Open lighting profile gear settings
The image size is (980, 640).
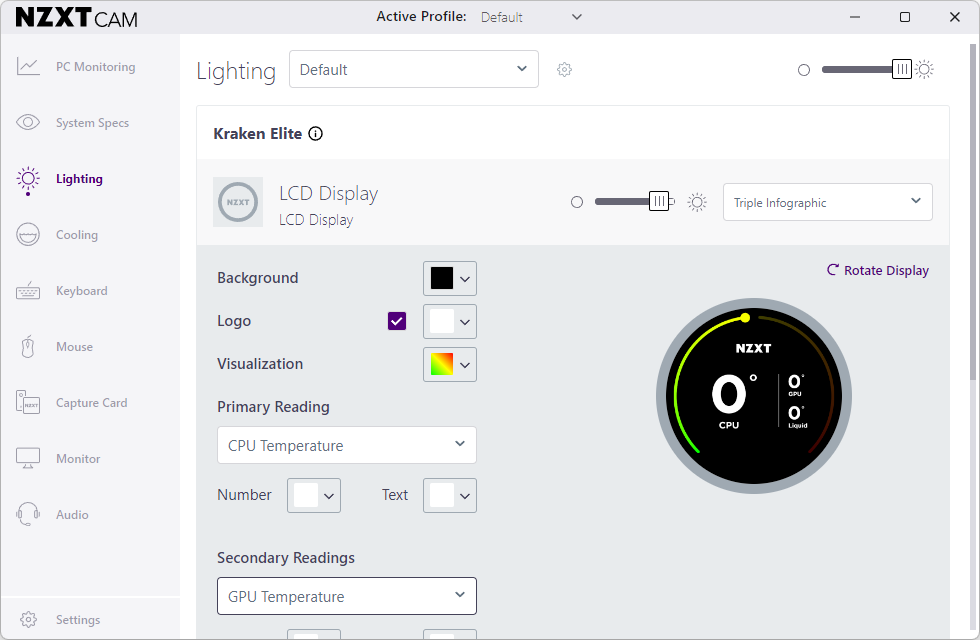[x=564, y=70]
